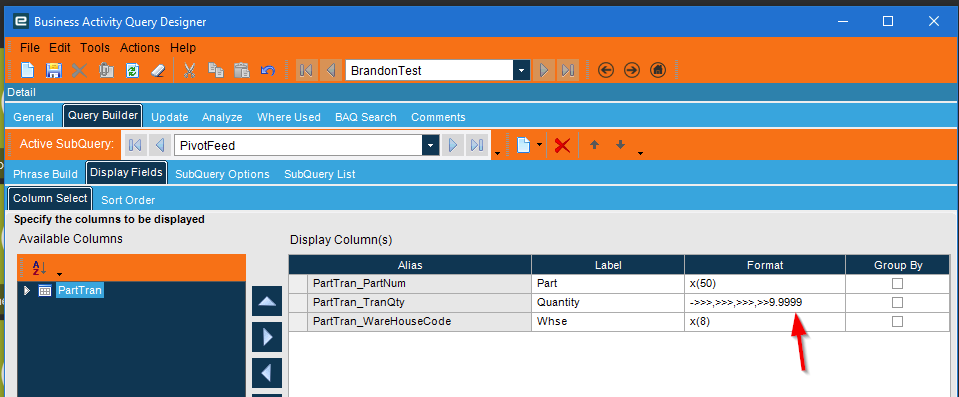Open the Actions menu
This screenshot has height=397, width=959.
pyautogui.click(x=139, y=48)
